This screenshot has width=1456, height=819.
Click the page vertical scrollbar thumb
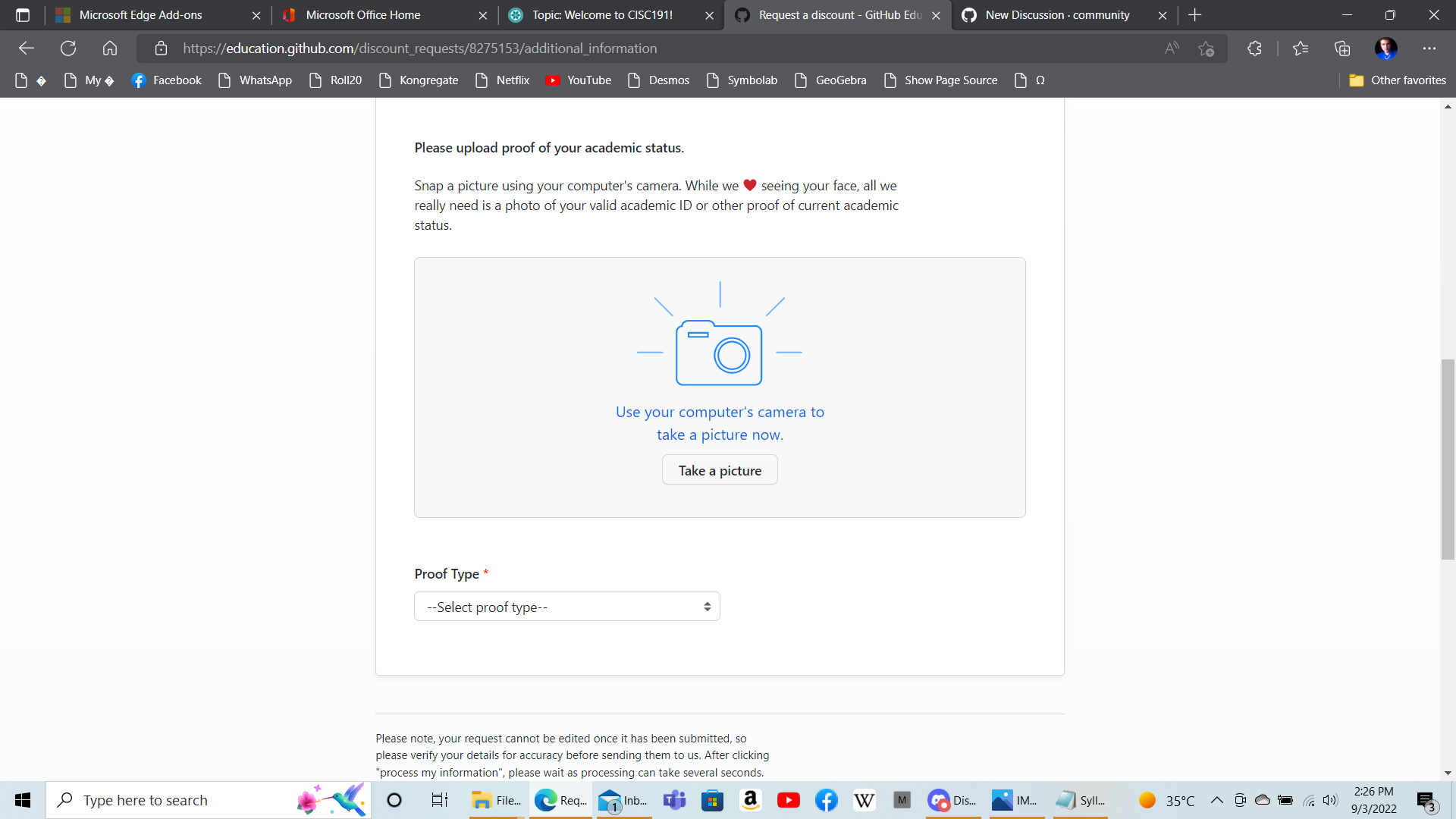pos(1448,460)
